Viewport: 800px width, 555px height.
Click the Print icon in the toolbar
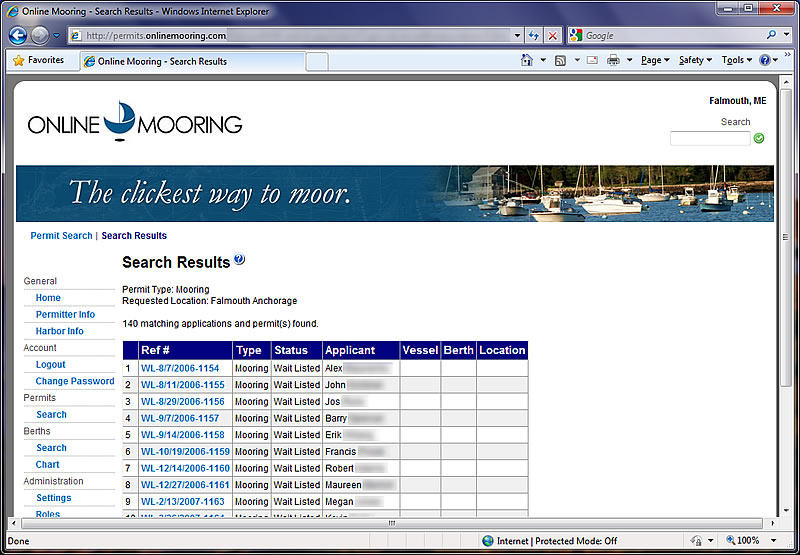pyautogui.click(x=613, y=61)
